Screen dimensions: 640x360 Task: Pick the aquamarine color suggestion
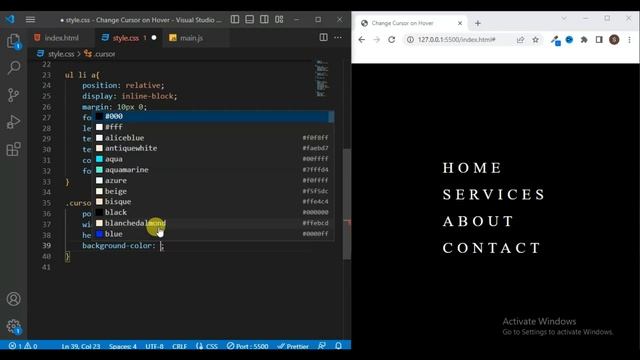coord(212,170)
